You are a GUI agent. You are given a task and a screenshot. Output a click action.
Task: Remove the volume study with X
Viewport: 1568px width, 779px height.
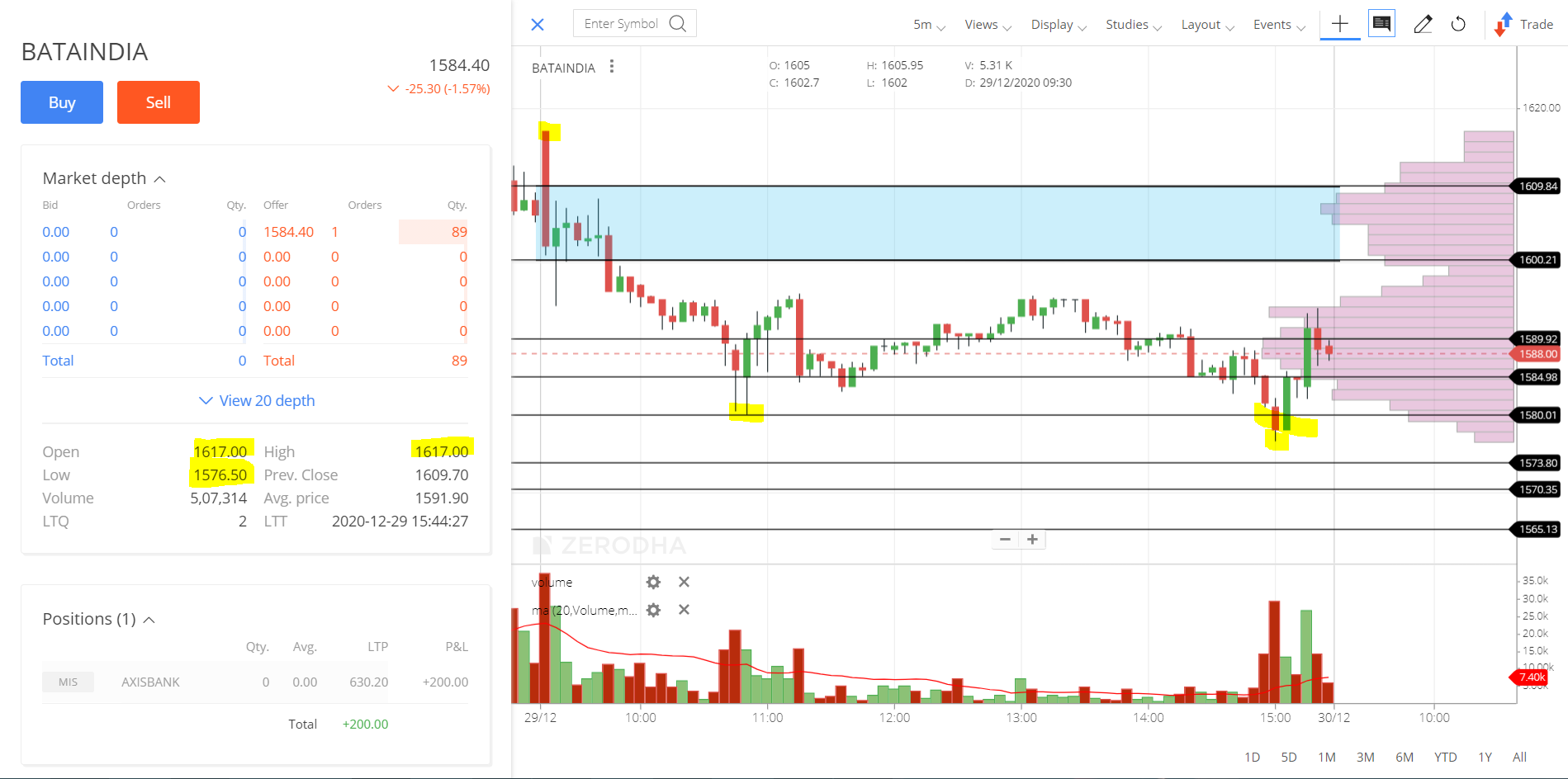point(684,582)
